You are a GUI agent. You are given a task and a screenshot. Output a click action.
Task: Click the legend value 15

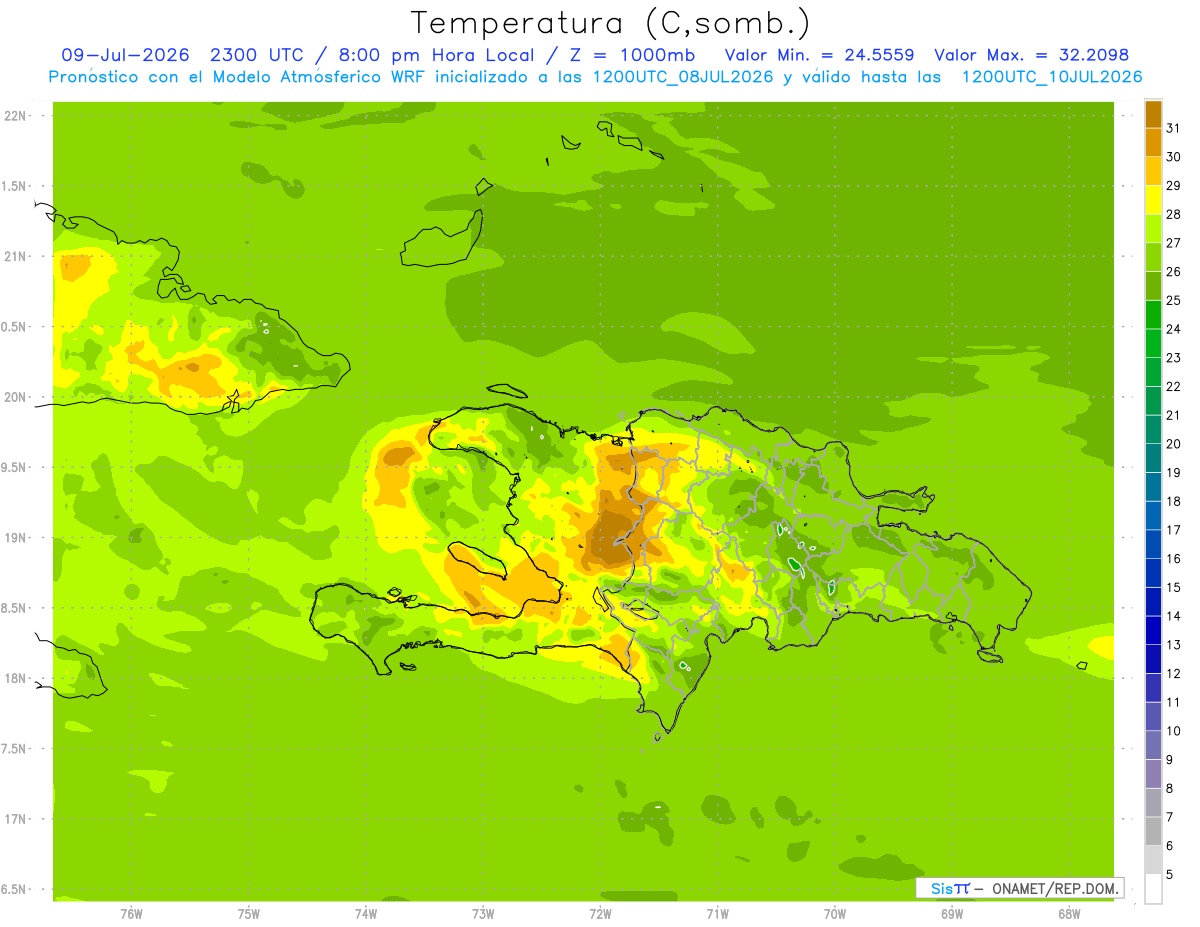point(1174,587)
